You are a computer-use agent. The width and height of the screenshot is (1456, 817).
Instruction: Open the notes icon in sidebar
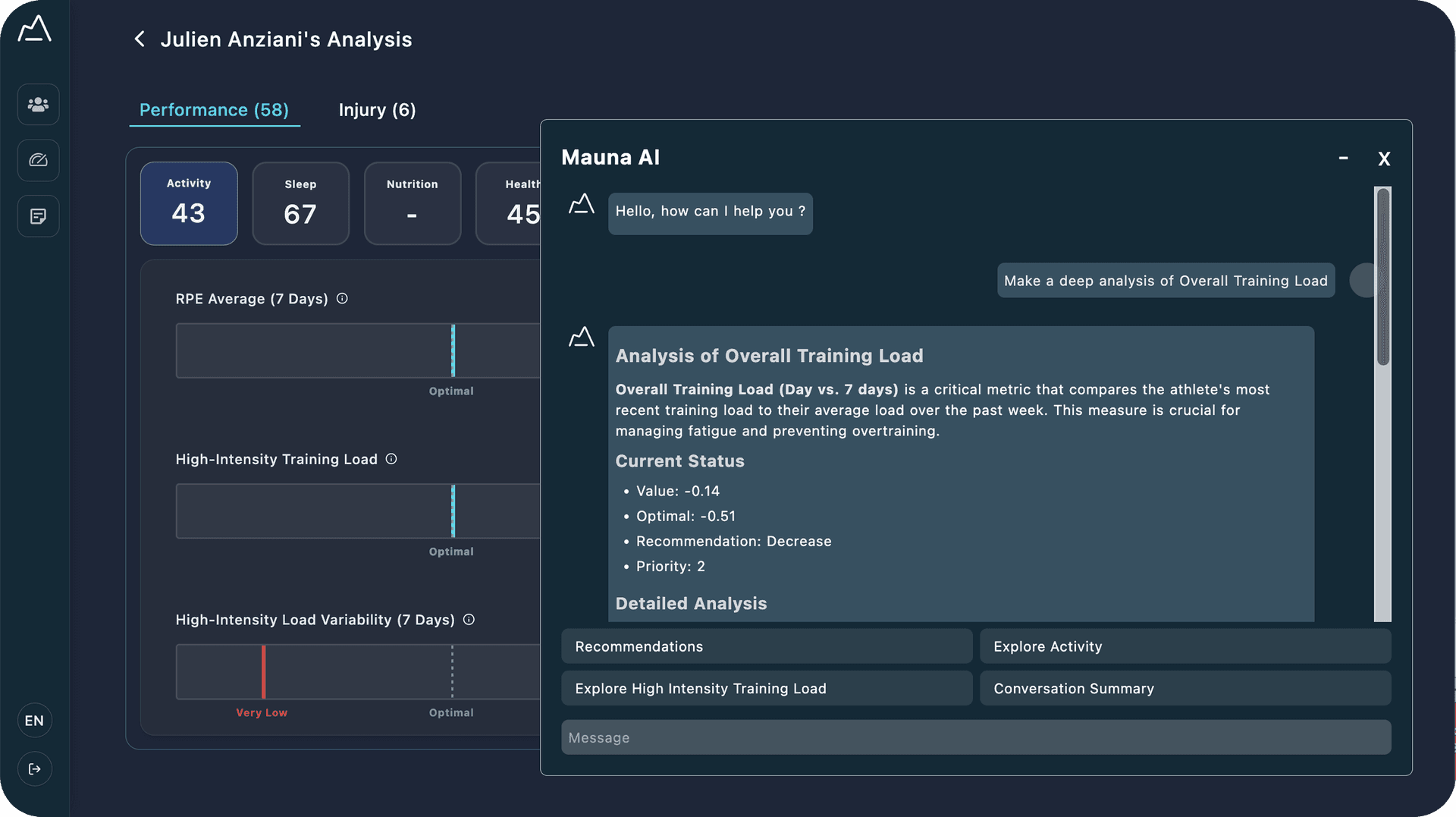tap(38, 216)
